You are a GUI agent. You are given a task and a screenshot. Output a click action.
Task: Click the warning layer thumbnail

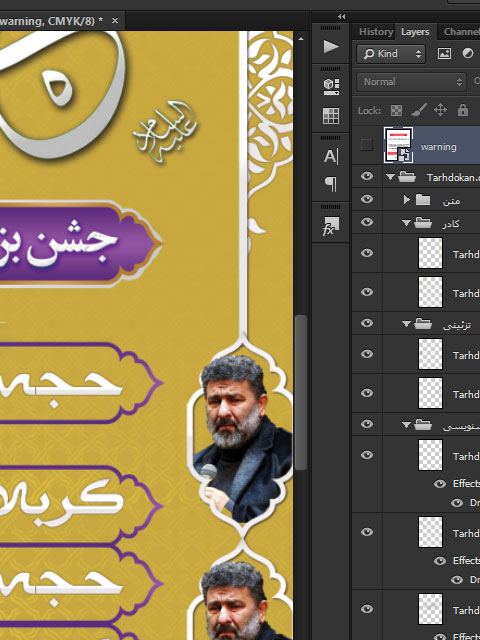pyautogui.click(x=398, y=145)
